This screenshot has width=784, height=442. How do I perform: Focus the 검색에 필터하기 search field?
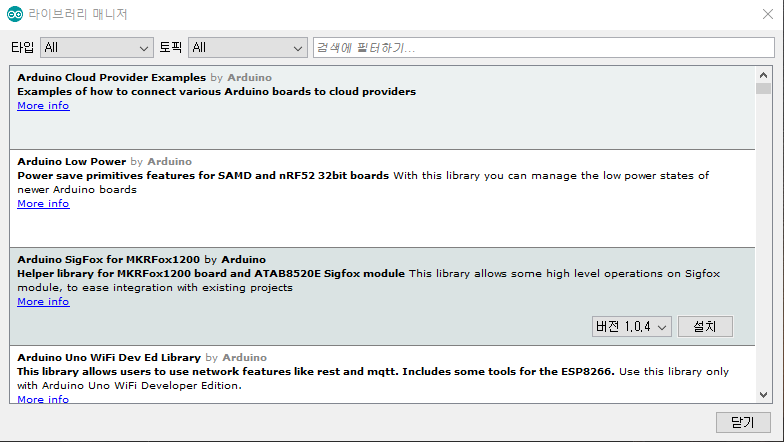(544, 48)
